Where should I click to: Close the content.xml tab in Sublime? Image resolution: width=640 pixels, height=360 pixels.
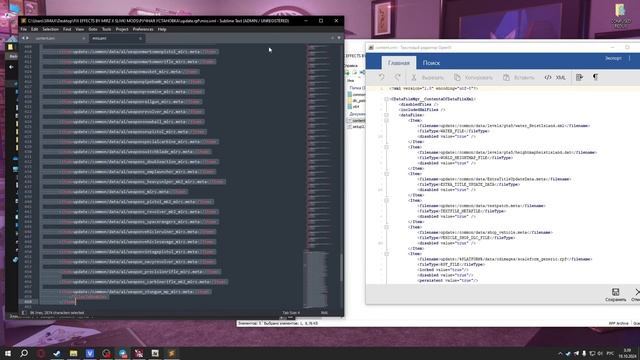coord(84,38)
